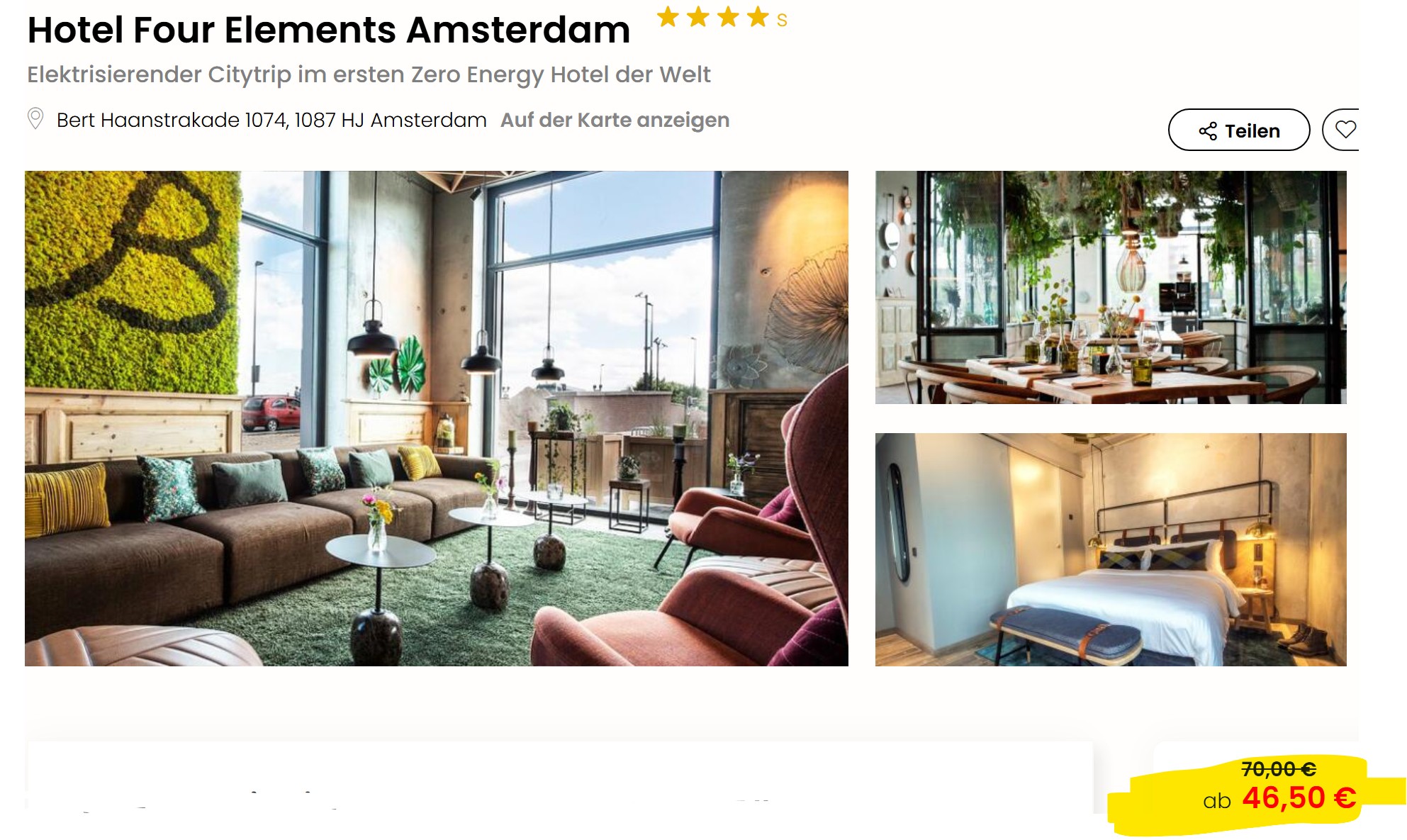Click the third gold rating star

click(728, 16)
